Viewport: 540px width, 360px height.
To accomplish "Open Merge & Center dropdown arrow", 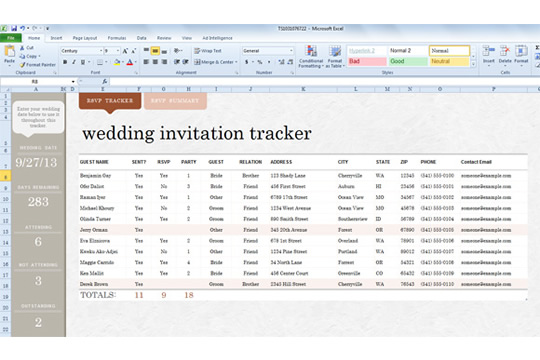I will tap(236, 62).
